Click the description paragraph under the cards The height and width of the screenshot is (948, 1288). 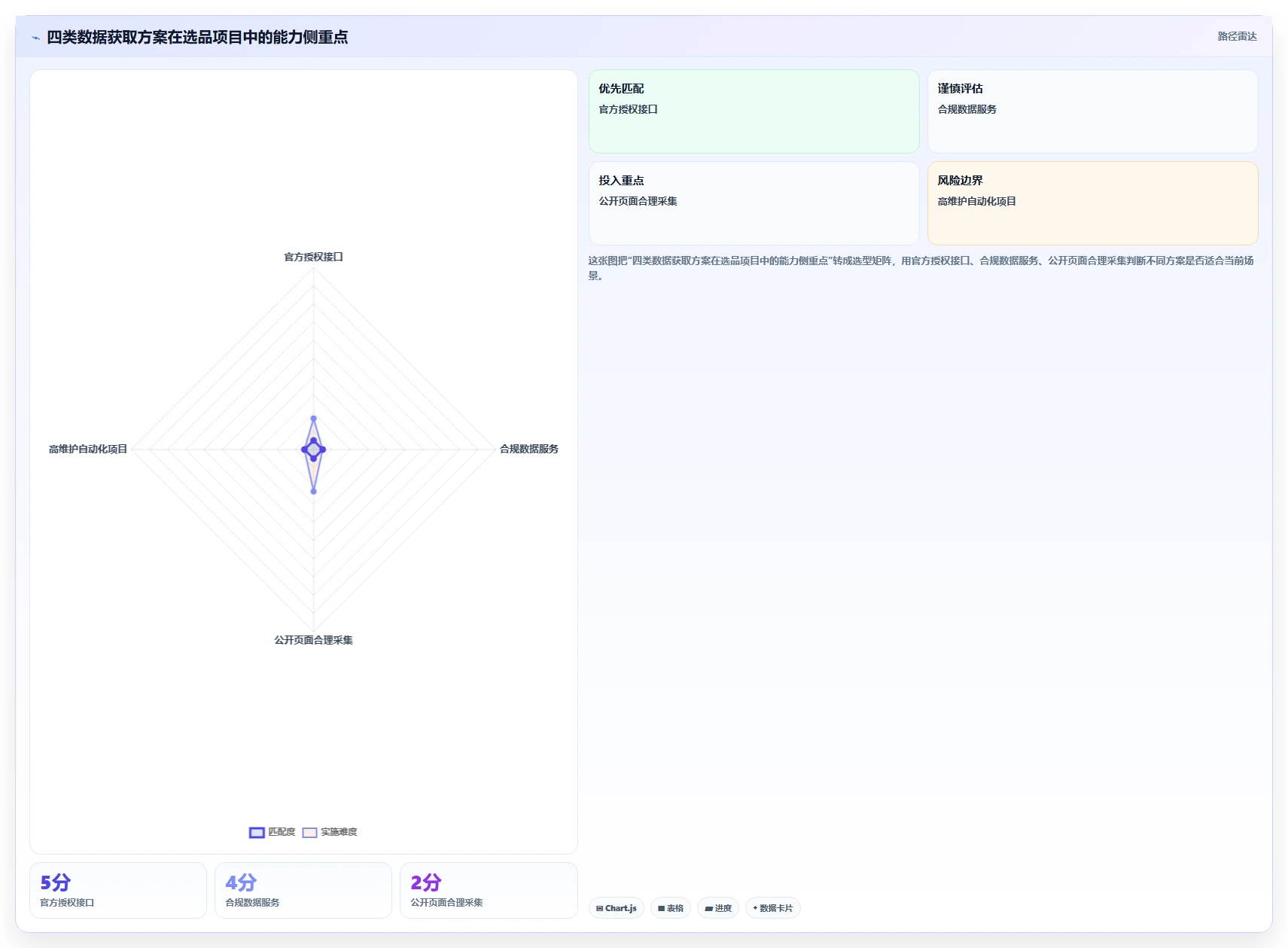tap(921, 268)
